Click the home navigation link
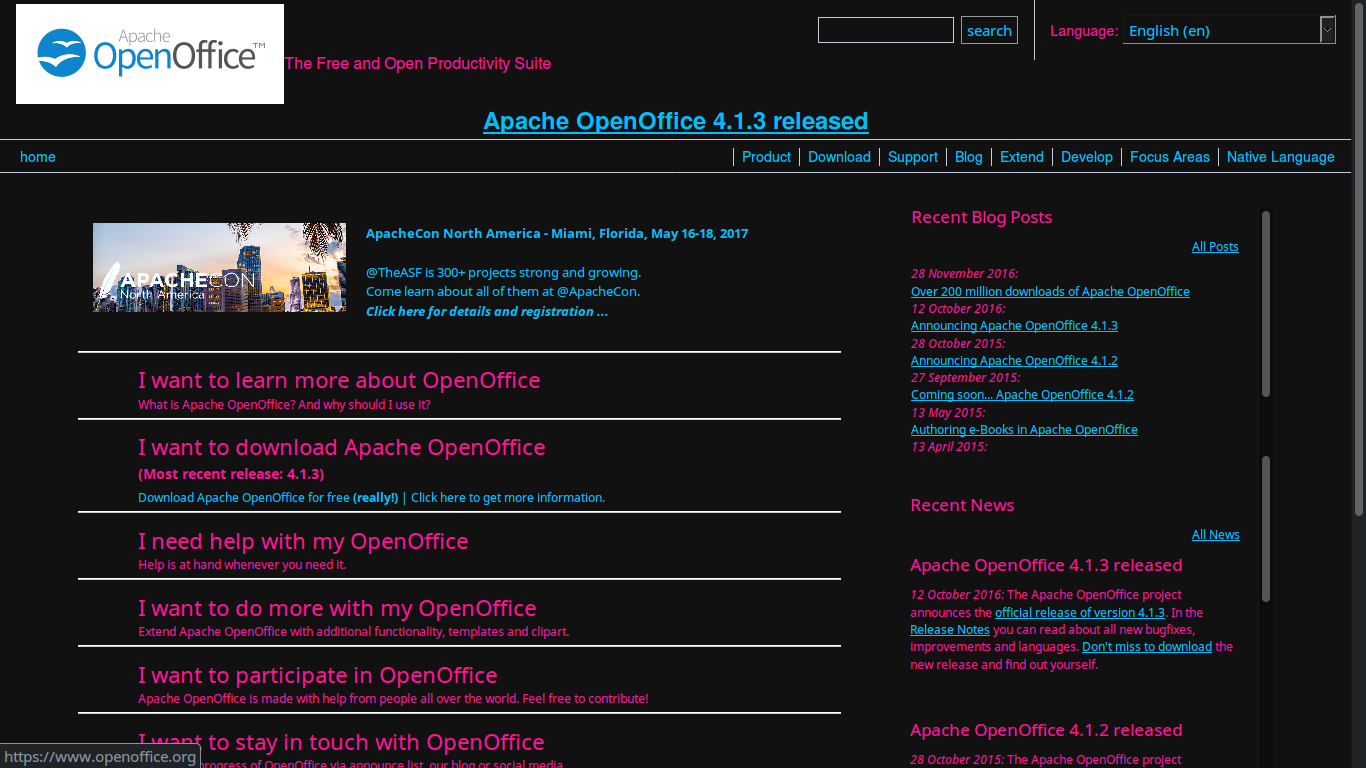 (38, 157)
